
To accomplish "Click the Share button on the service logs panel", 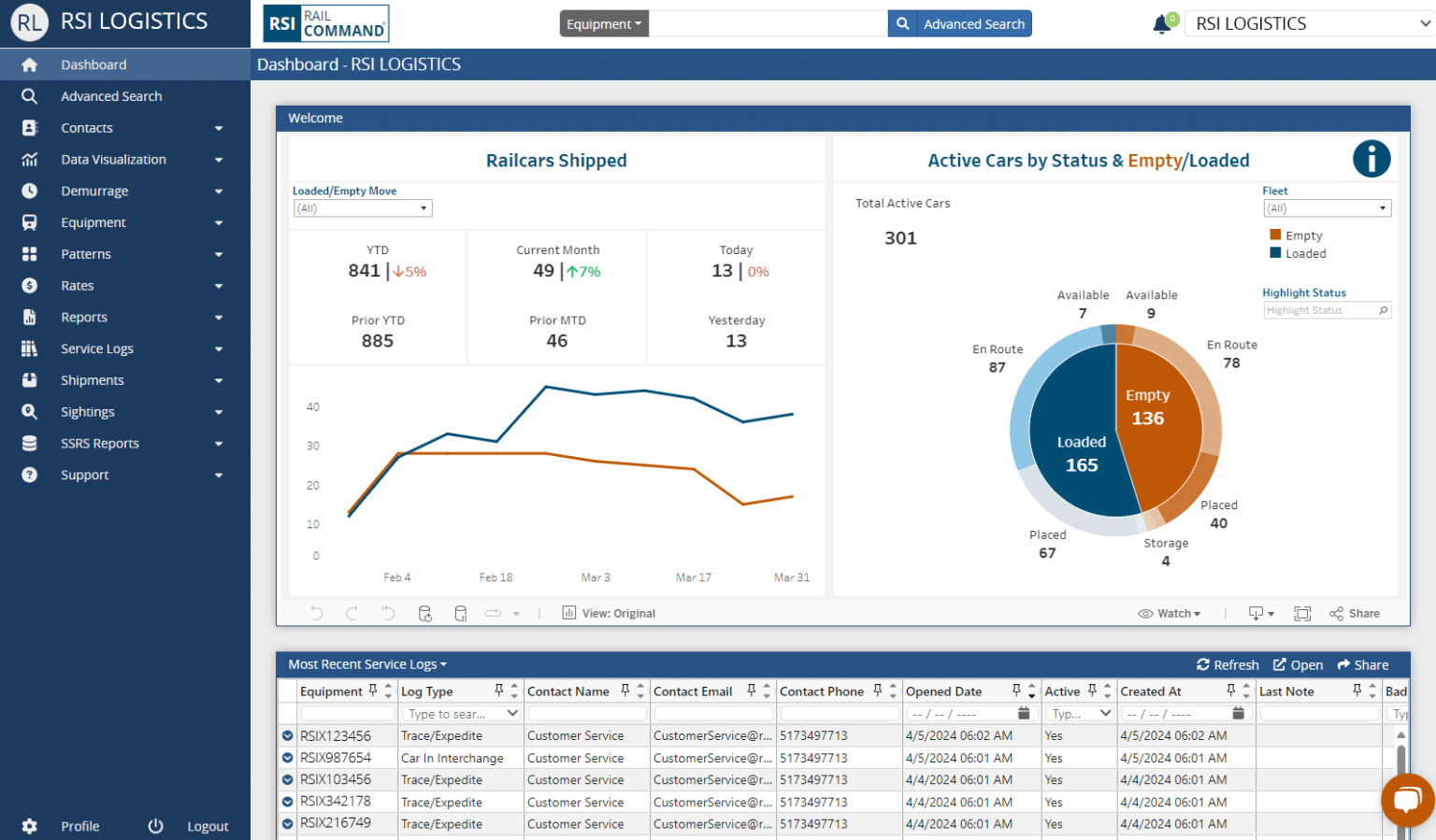I will click(1363, 664).
